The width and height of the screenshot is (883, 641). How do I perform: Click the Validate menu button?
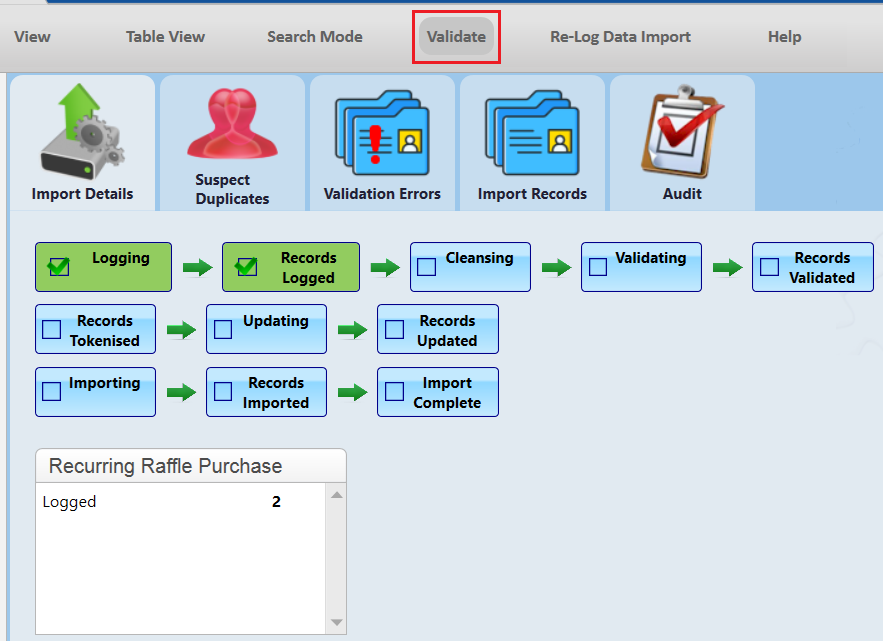point(456,37)
